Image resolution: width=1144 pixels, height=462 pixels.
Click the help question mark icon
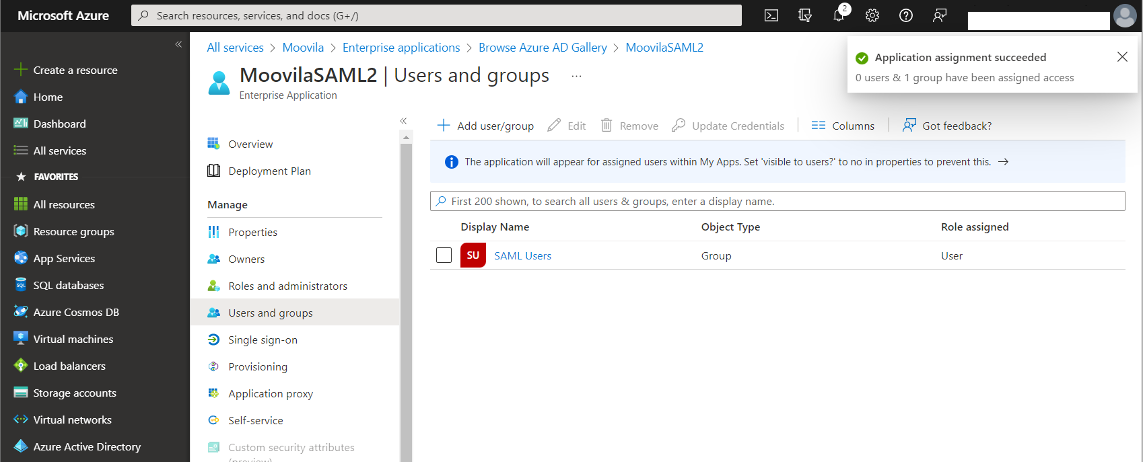[x=906, y=15]
